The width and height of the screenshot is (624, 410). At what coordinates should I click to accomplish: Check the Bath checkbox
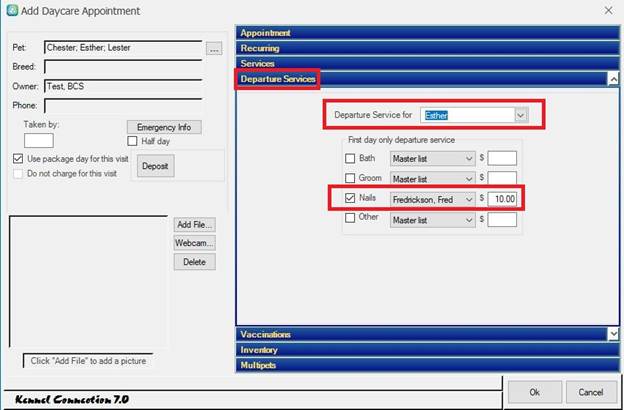tap(350, 158)
